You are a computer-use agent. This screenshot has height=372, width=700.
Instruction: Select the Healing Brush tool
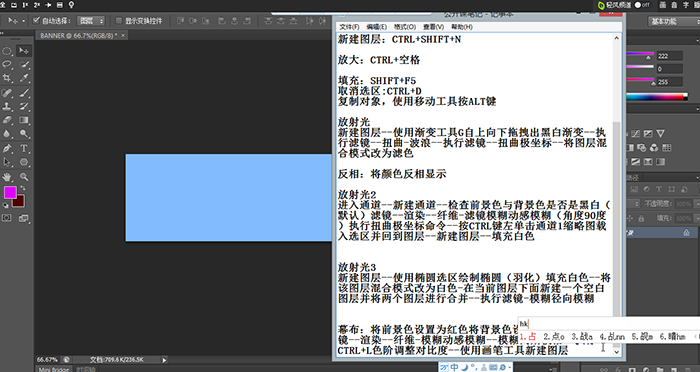point(7,93)
